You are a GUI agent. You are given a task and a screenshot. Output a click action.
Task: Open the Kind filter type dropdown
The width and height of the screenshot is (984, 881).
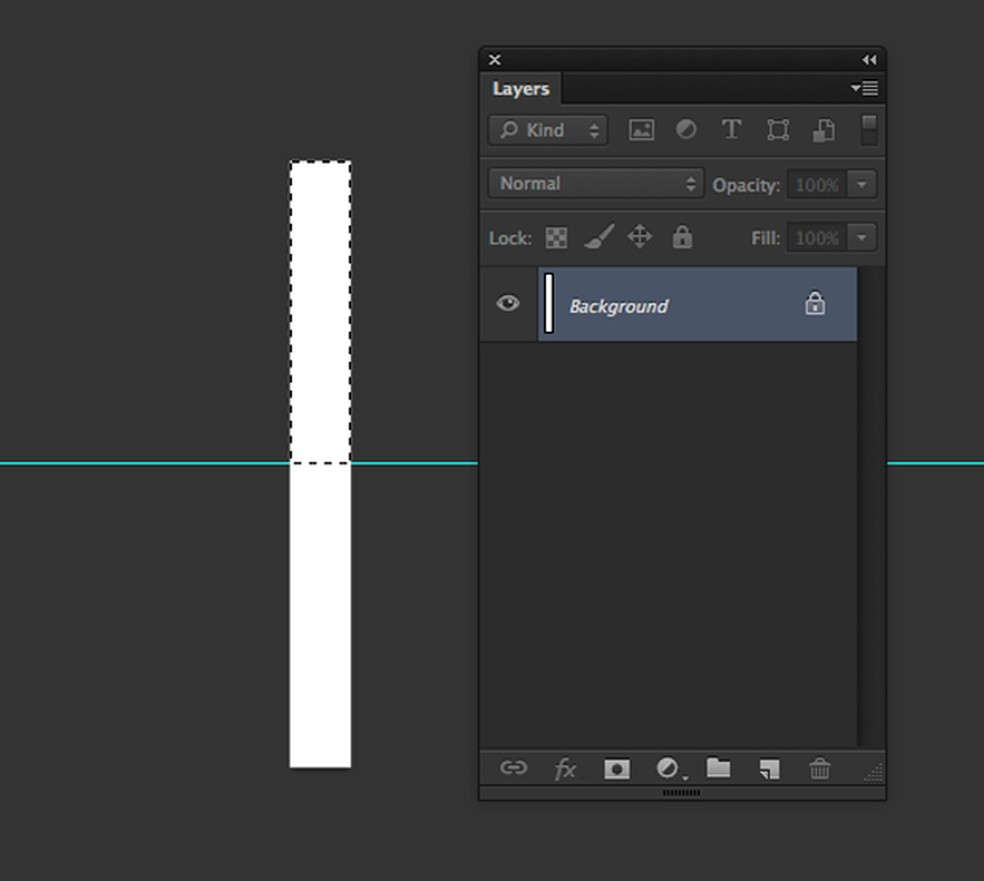[548, 130]
